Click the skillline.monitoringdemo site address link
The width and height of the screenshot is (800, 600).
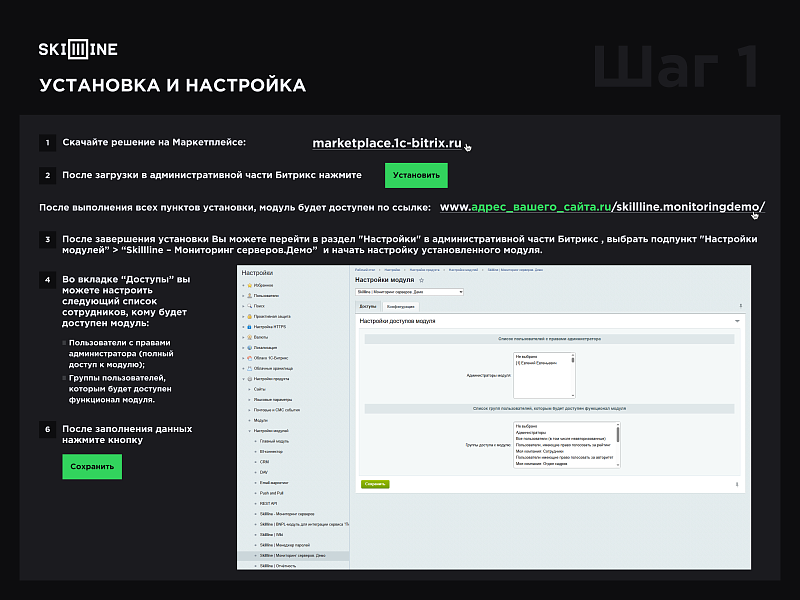(x=603, y=207)
